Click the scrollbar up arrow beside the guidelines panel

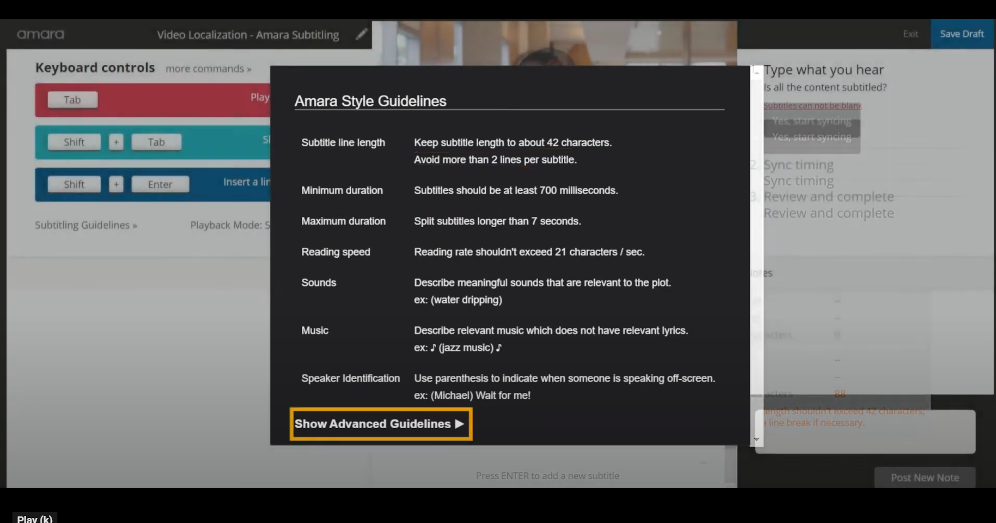pyautogui.click(x=757, y=71)
